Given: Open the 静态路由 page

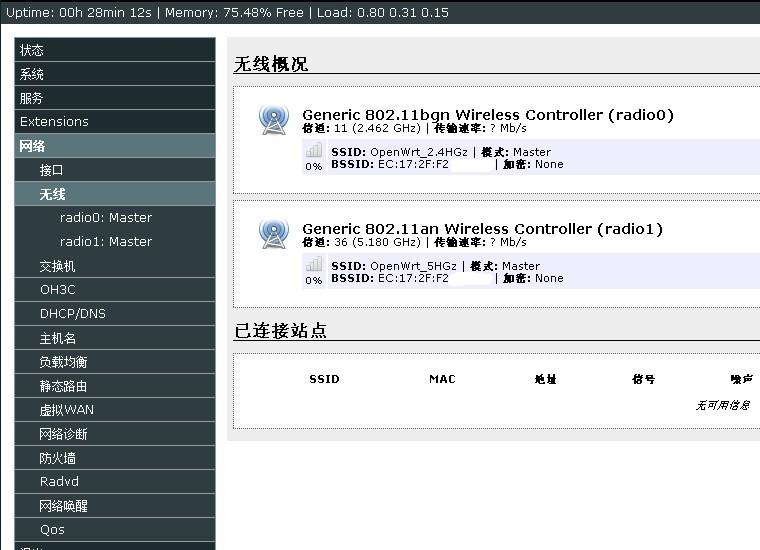Looking at the screenshot, I should coord(115,386).
